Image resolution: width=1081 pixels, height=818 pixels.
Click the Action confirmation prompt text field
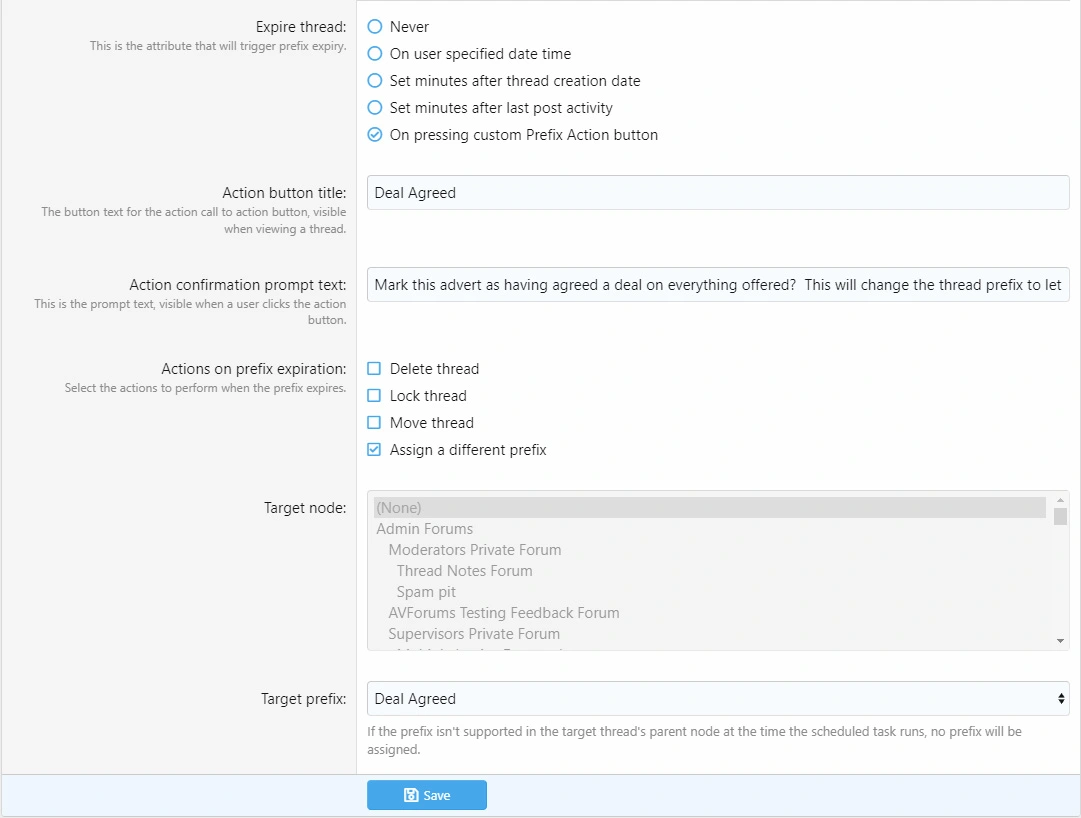tap(718, 285)
